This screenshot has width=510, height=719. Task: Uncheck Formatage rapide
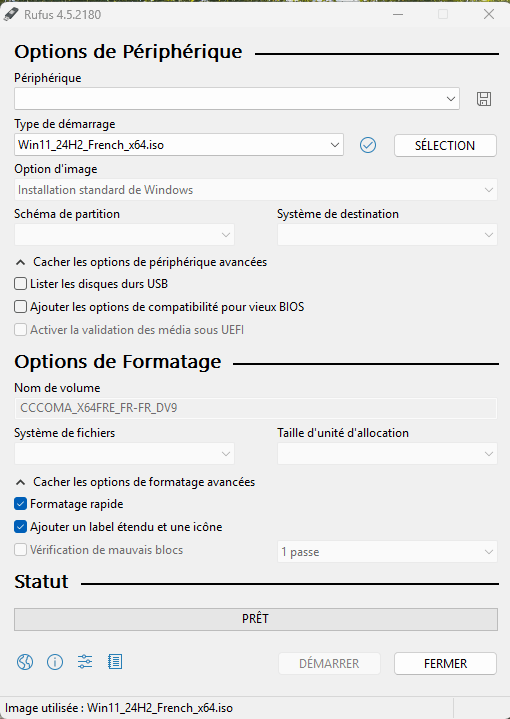[20, 504]
